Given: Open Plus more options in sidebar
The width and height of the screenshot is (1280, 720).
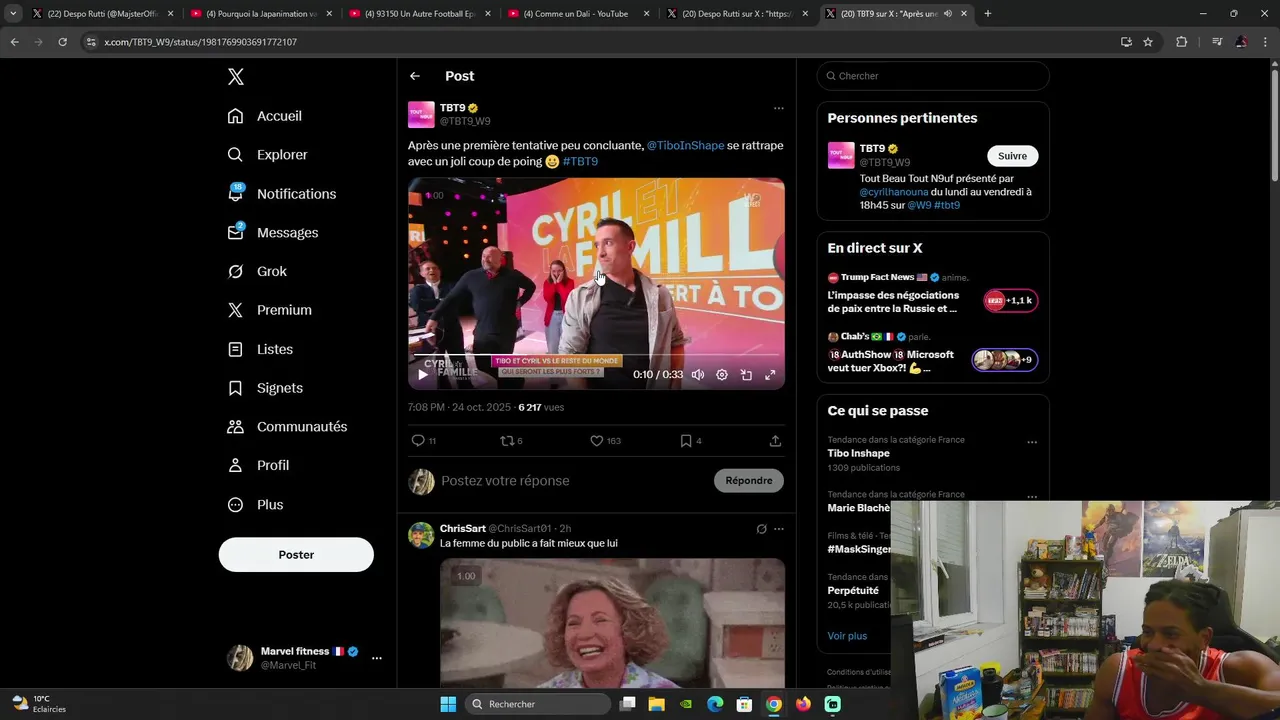Looking at the screenshot, I should 255,505.
